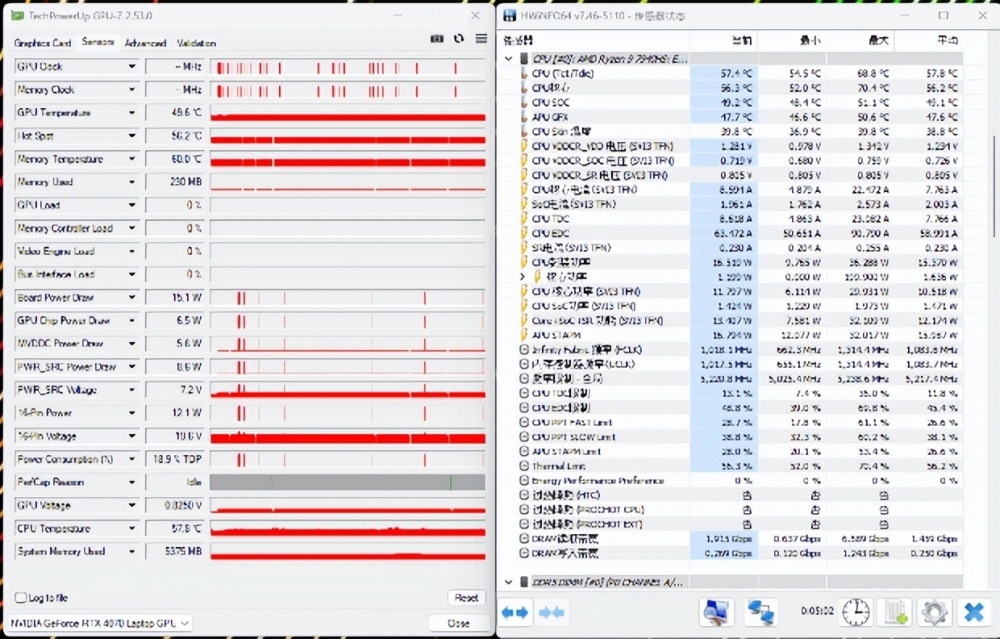Screen dimensions: 1000x639
Task: Click the AMD Ryzen 9 CPU chip icon
Action: [x=524, y=59]
